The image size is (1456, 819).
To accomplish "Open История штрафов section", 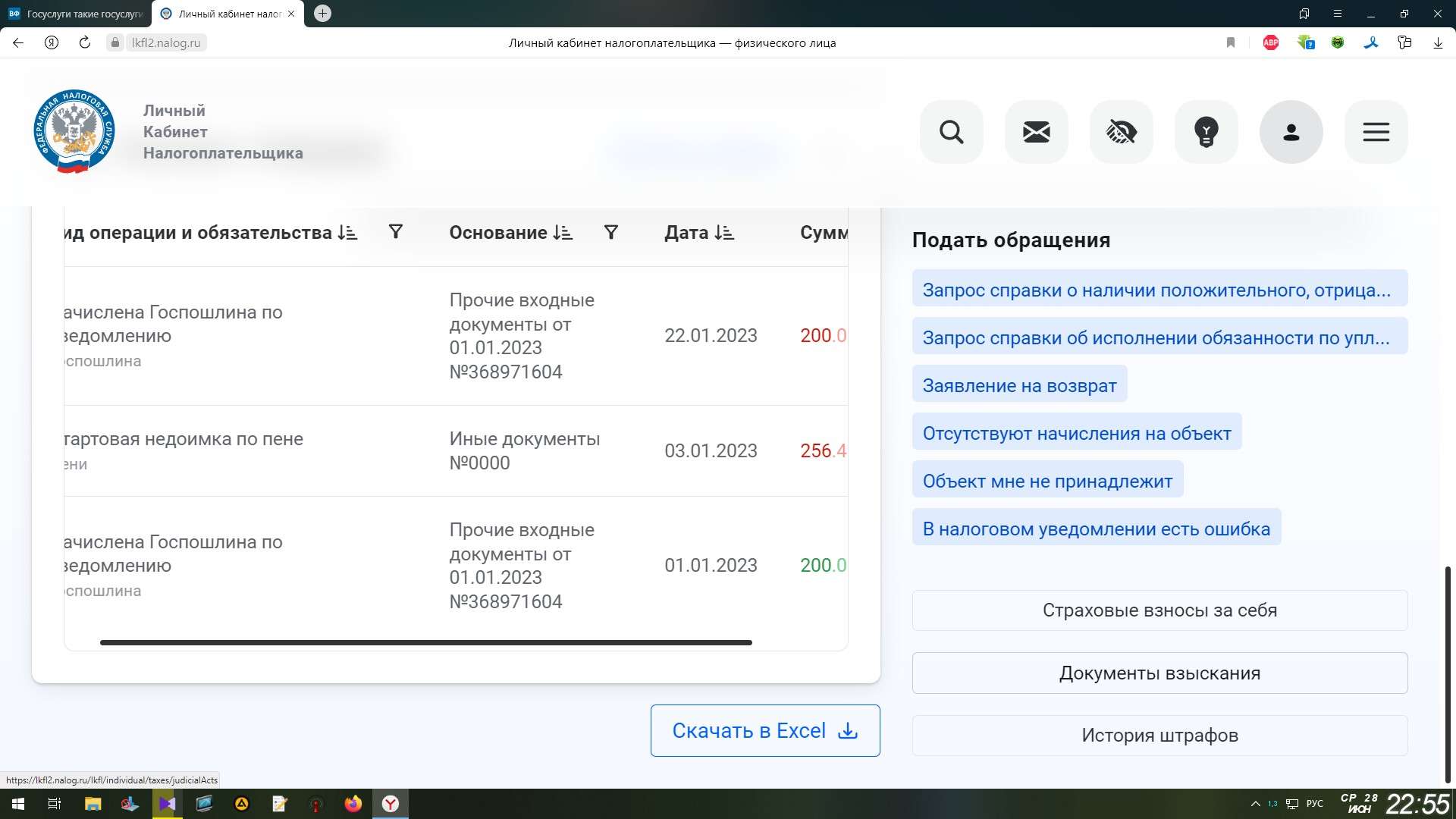I will [1159, 735].
